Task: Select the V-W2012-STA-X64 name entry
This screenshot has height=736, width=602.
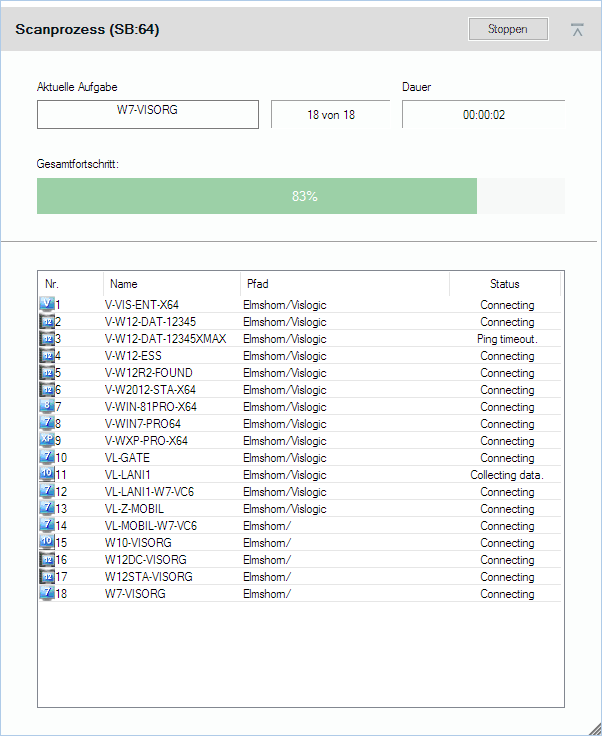Action: click(x=150, y=390)
